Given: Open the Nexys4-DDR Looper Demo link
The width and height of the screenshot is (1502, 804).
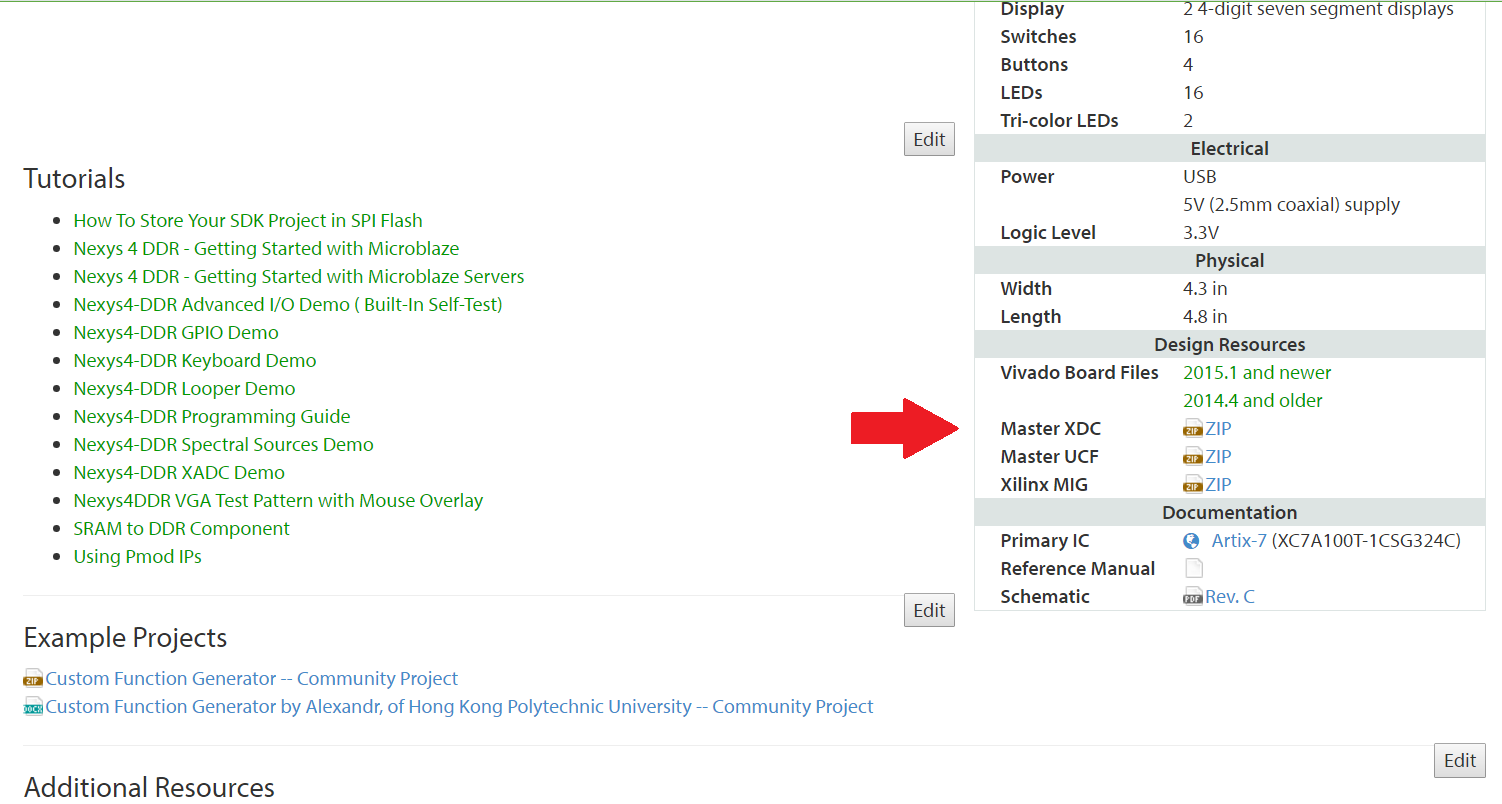Looking at the screenshot, I should (x=184, y=389).
